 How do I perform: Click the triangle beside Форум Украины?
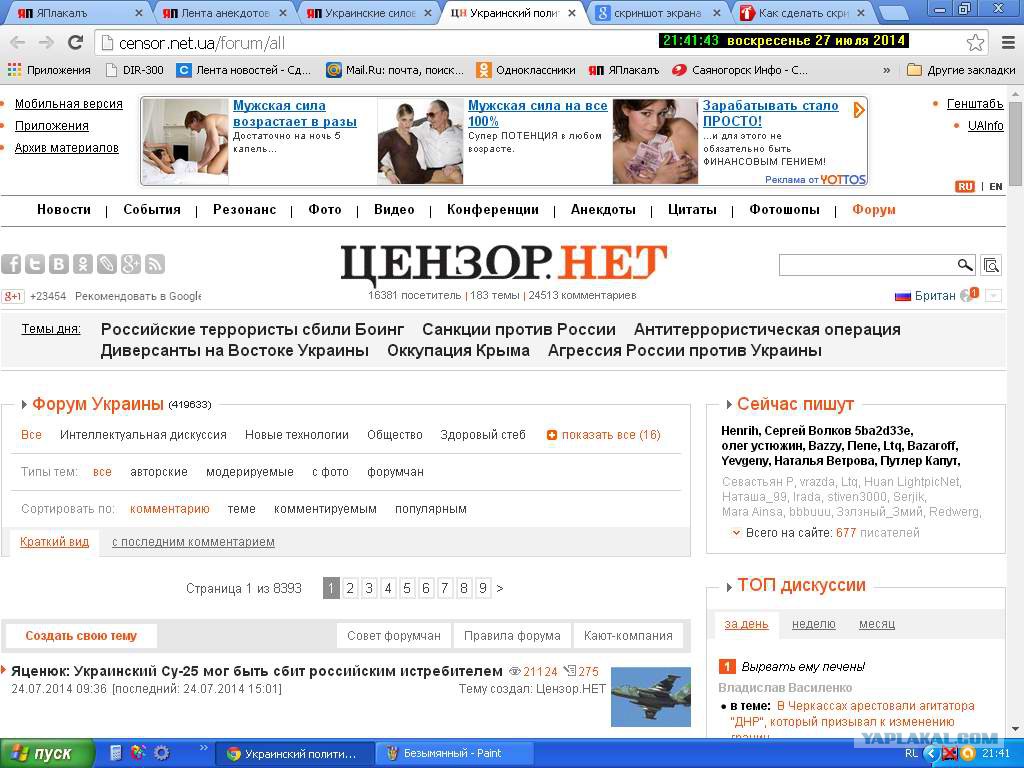(x=24, y=405)
